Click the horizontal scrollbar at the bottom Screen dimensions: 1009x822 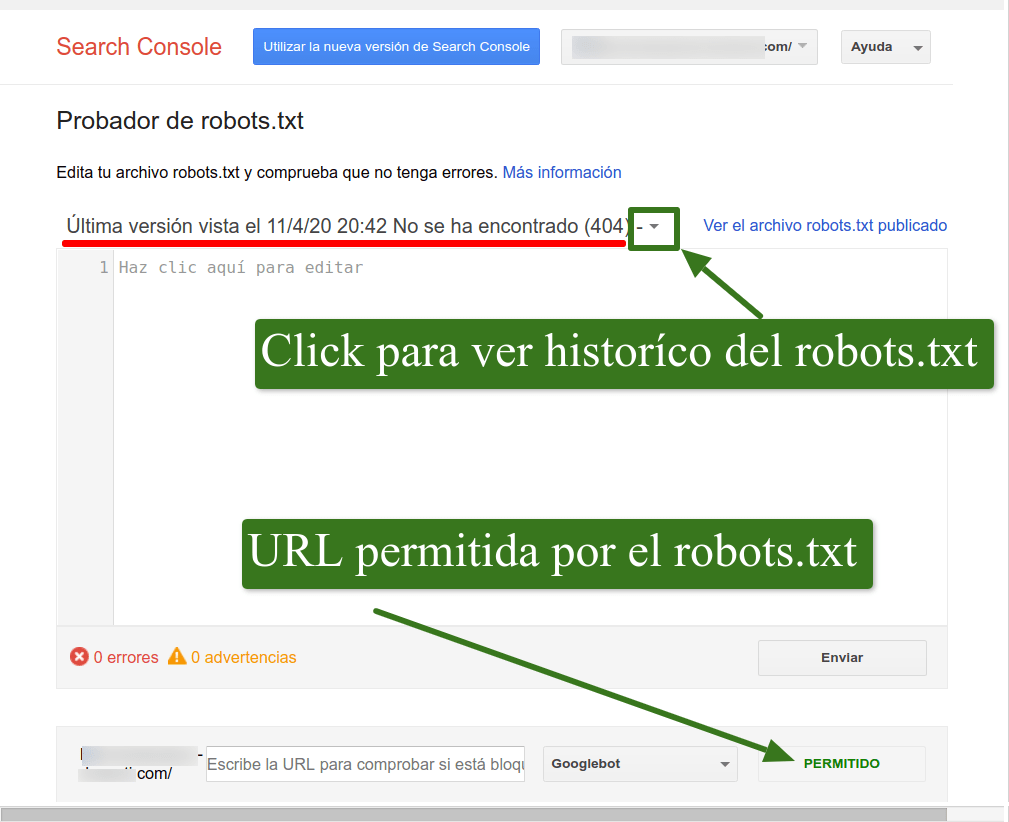474,814
